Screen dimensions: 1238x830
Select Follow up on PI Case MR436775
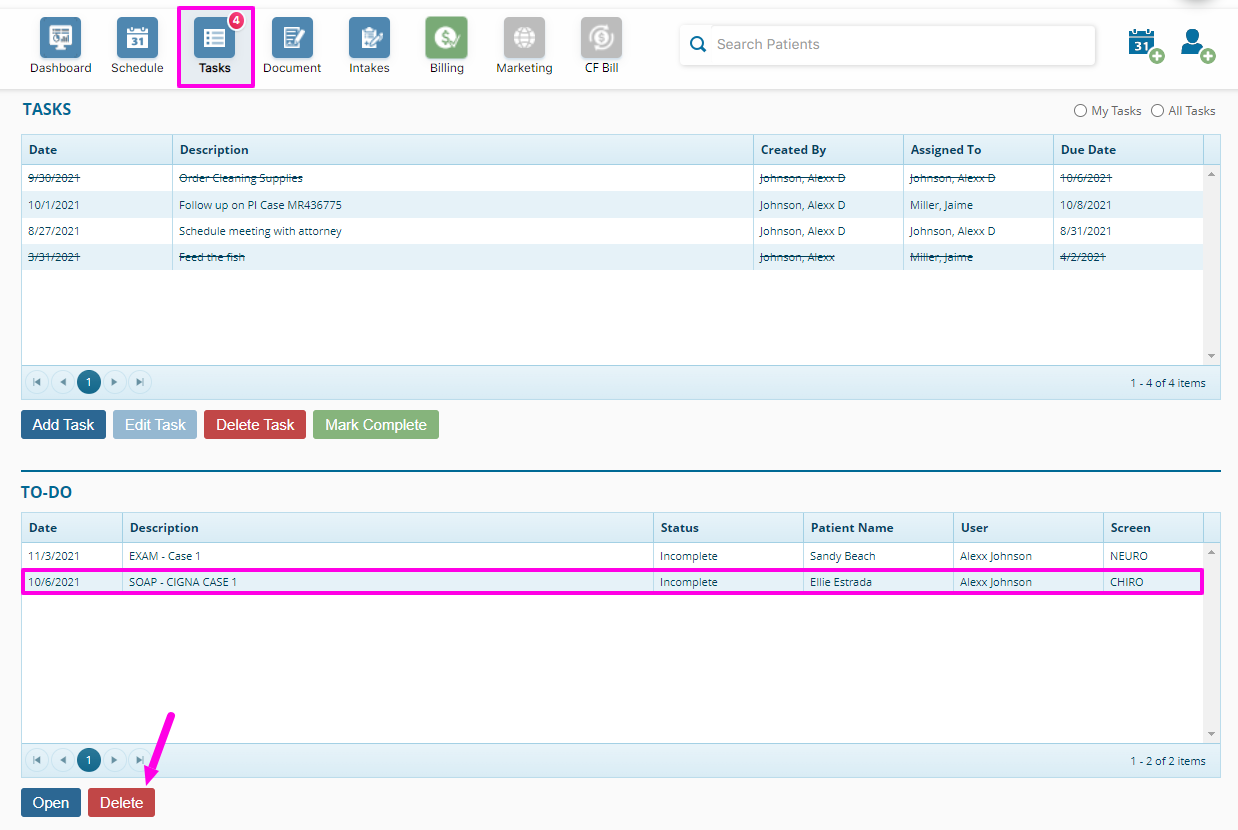click(x=612, y=205)
